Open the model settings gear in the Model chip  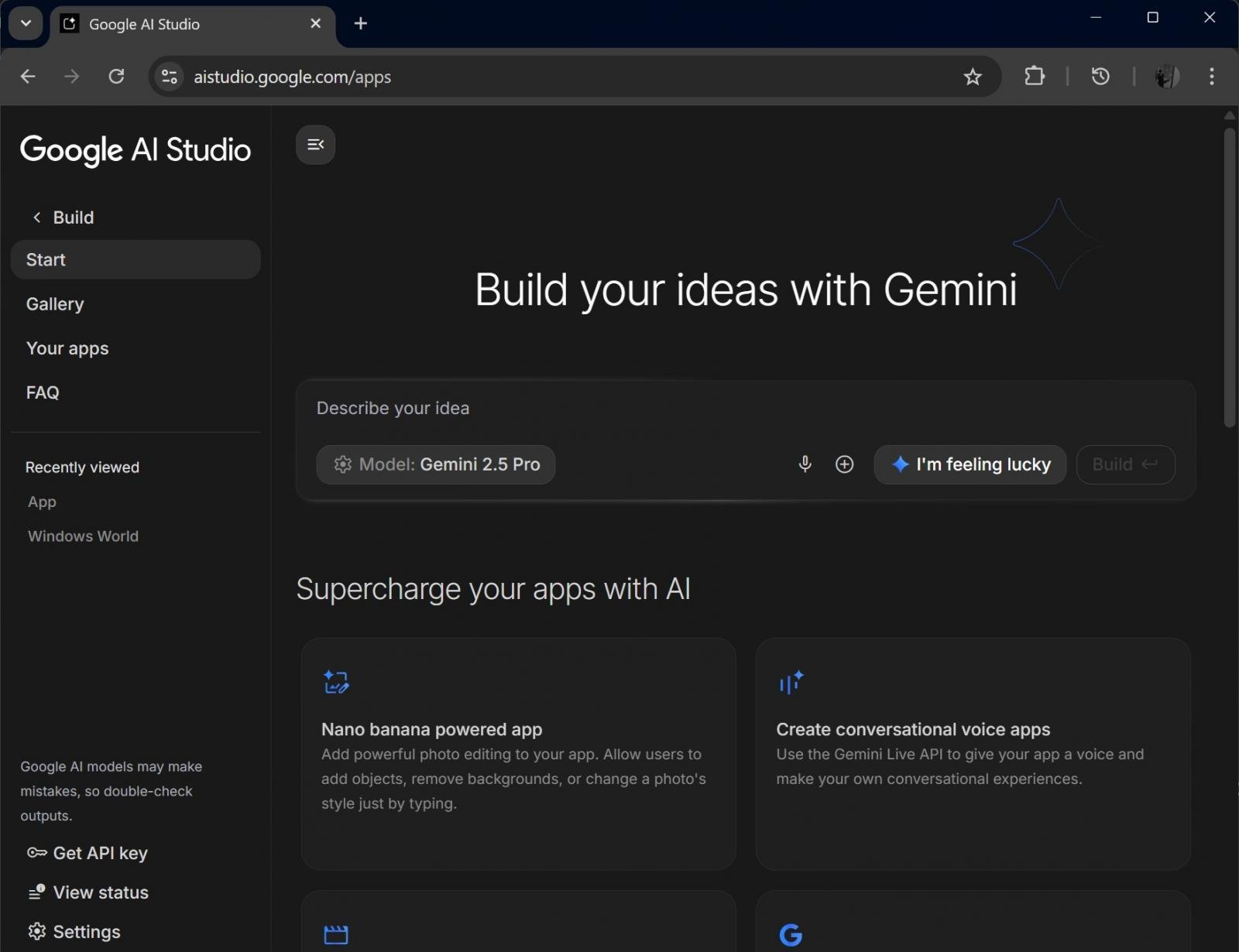click(x=342, y=464)
